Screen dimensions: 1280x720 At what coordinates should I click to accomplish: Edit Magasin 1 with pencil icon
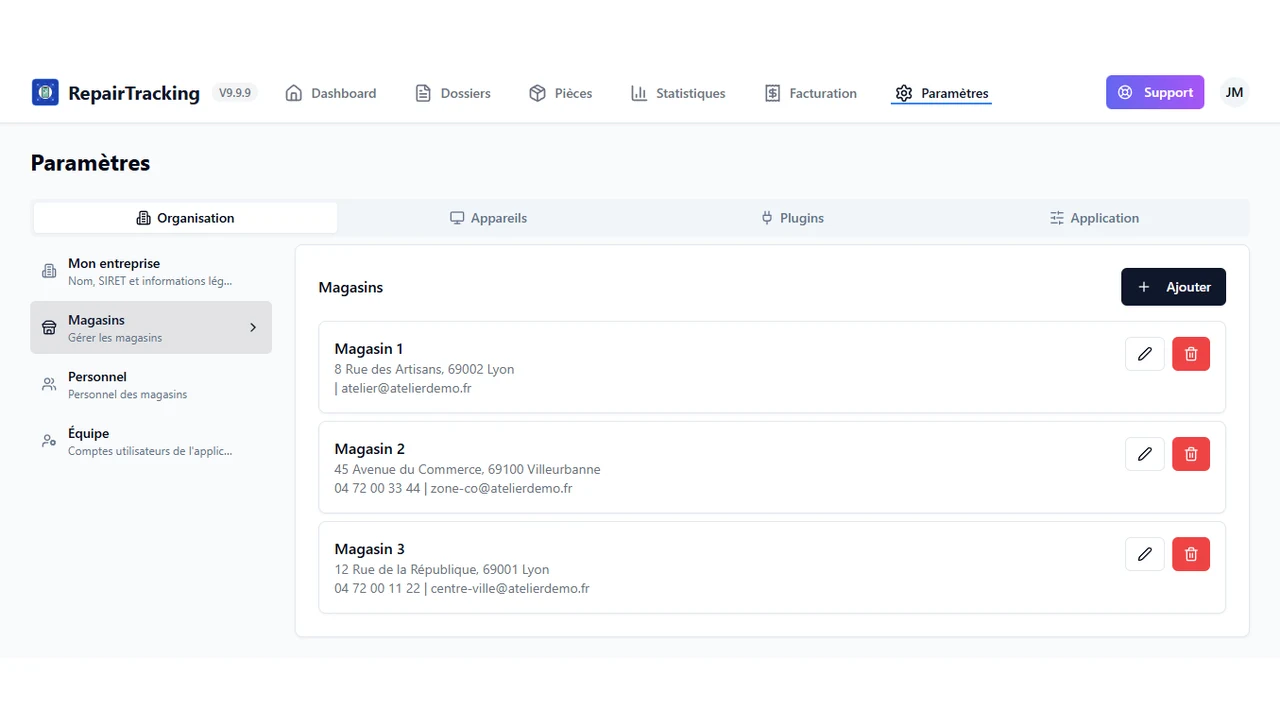tap(1145, 354)
